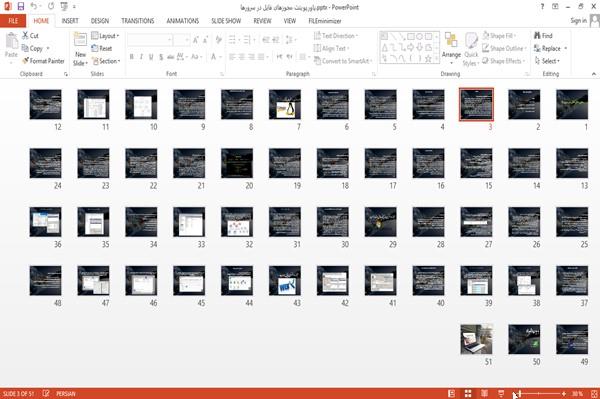Click Decrease Font Size icon
The image size is (600, 399).
click(205, 40)
